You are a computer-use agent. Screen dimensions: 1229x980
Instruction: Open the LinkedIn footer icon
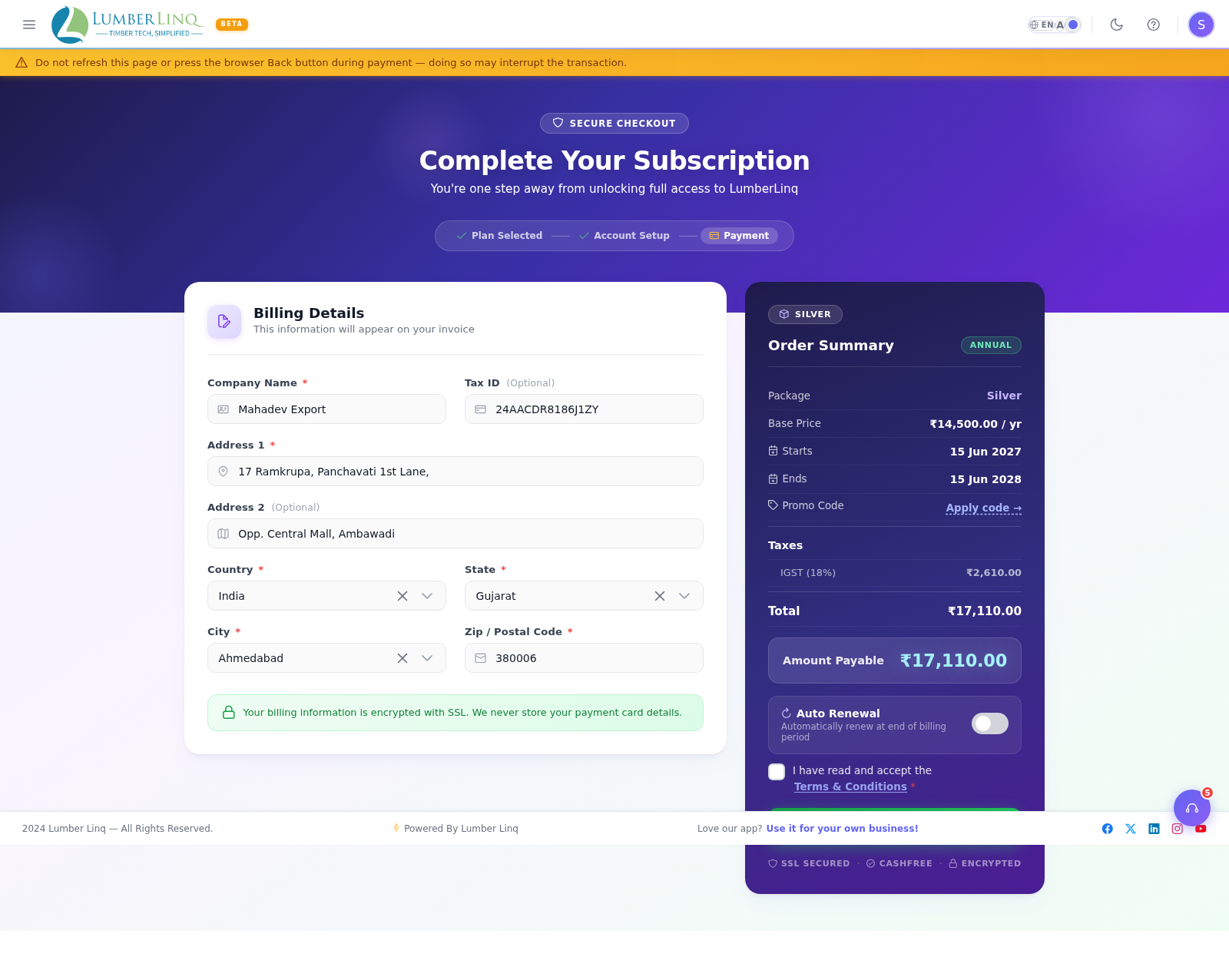1154,829
